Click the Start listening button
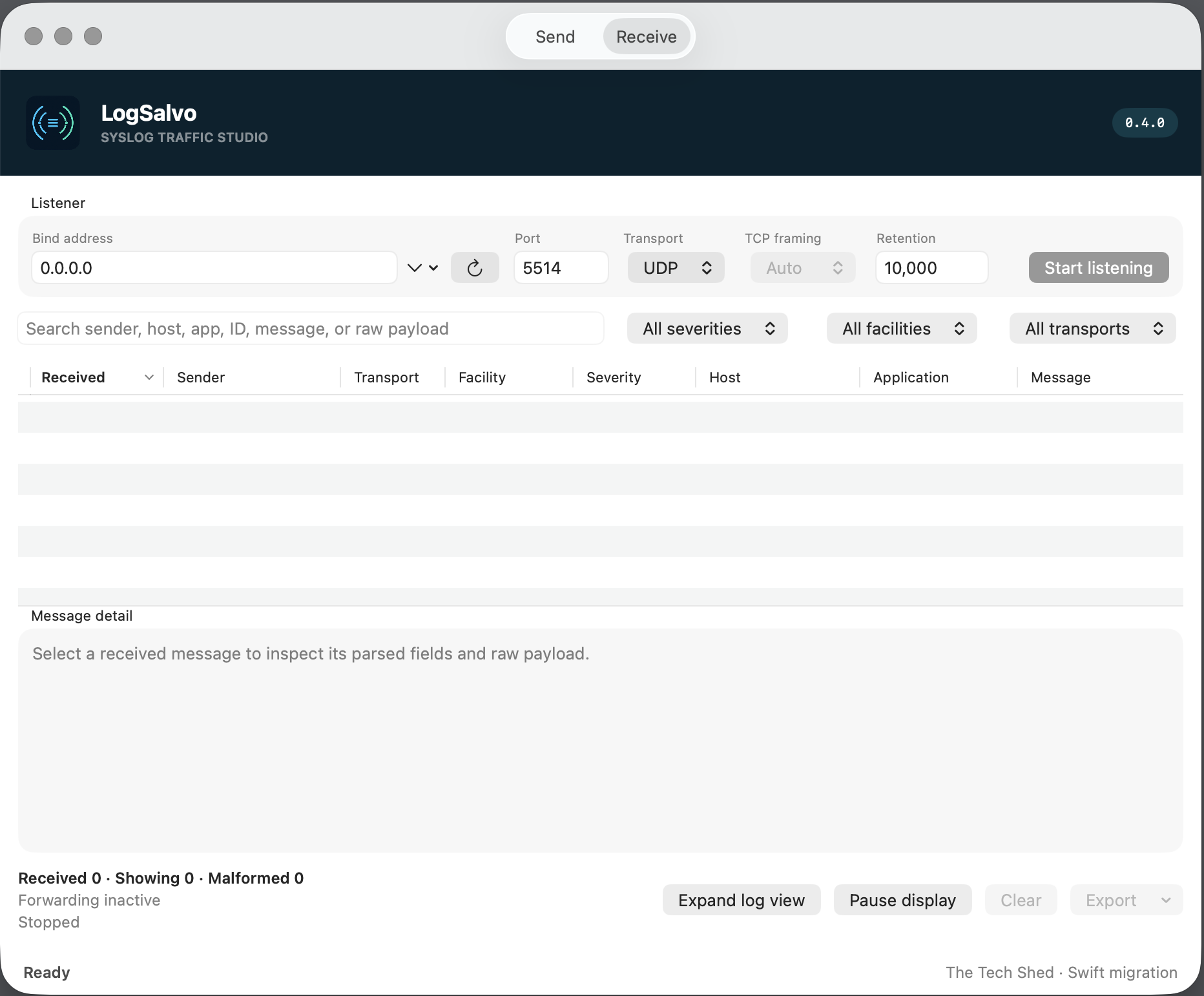 [x=1098, y=267]
